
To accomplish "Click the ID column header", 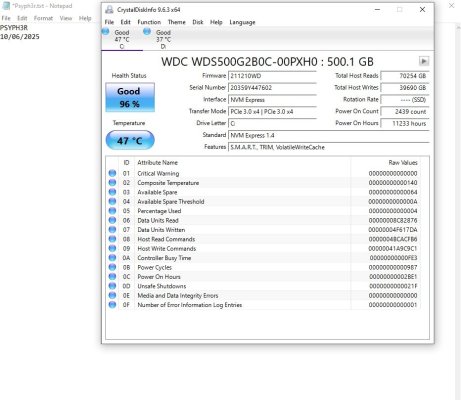I will click(126, 163).
